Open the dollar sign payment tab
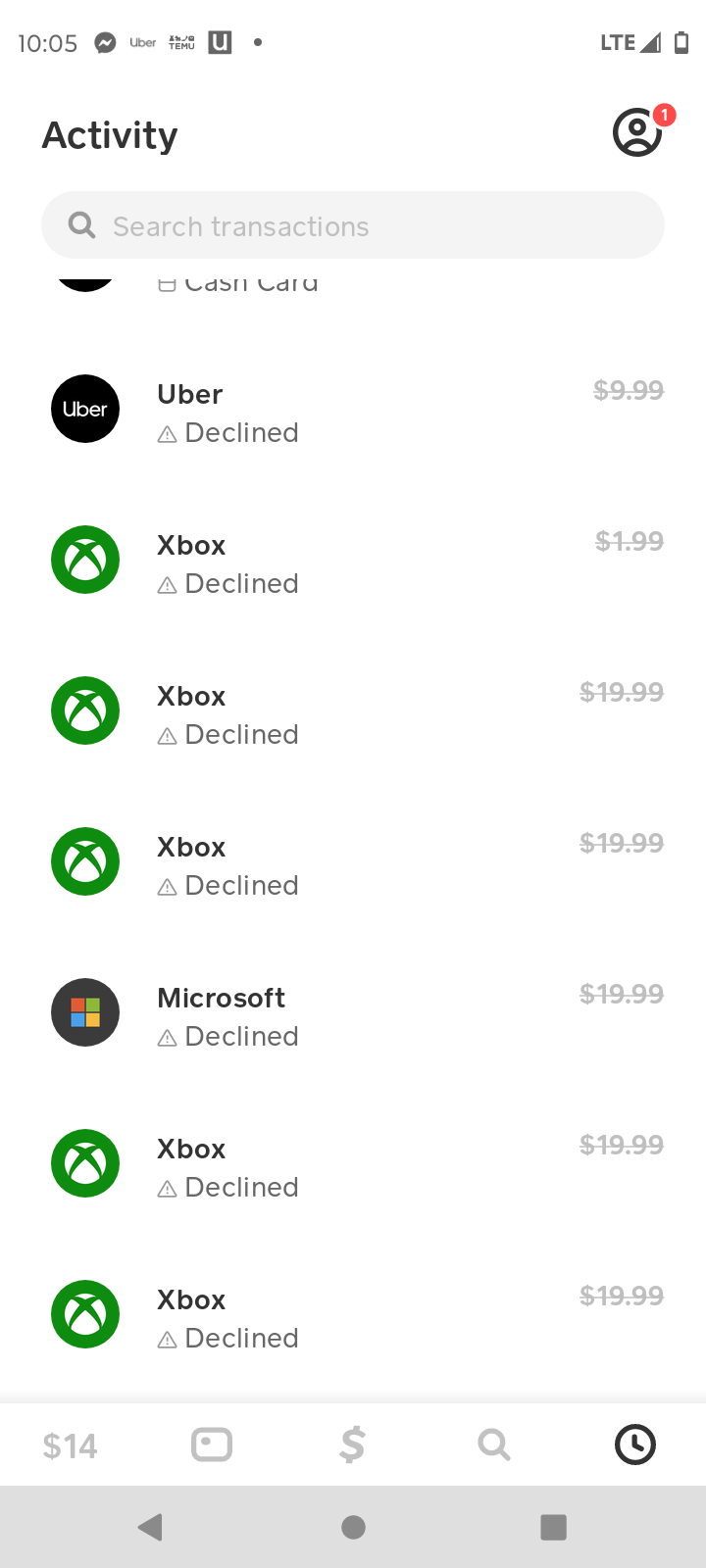 click(352, 1445)
